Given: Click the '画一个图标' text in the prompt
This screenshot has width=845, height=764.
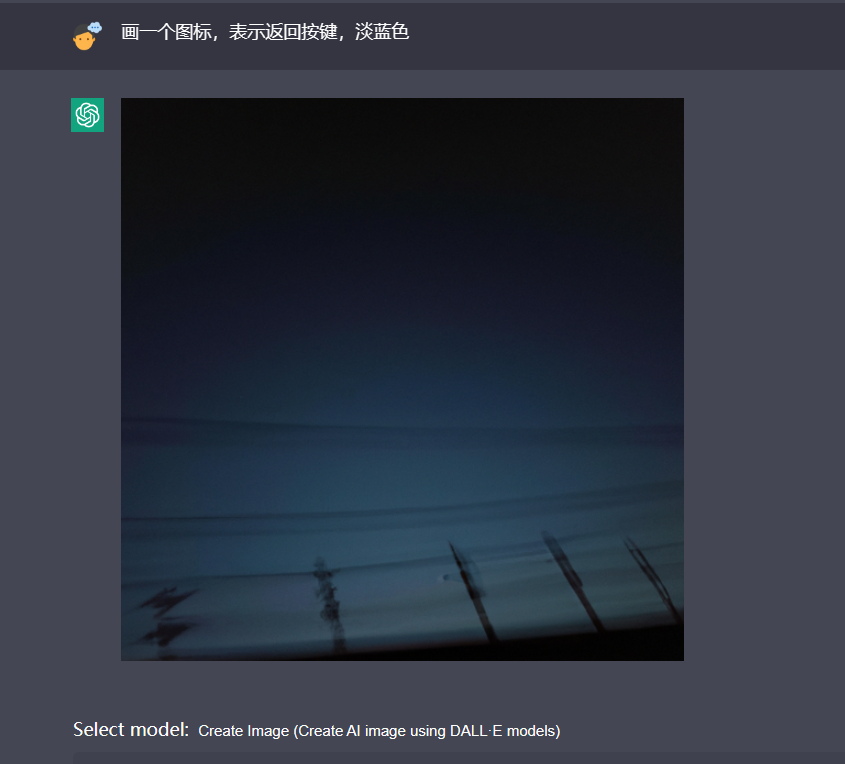Looking at the screenshot, I should [166, 32].
